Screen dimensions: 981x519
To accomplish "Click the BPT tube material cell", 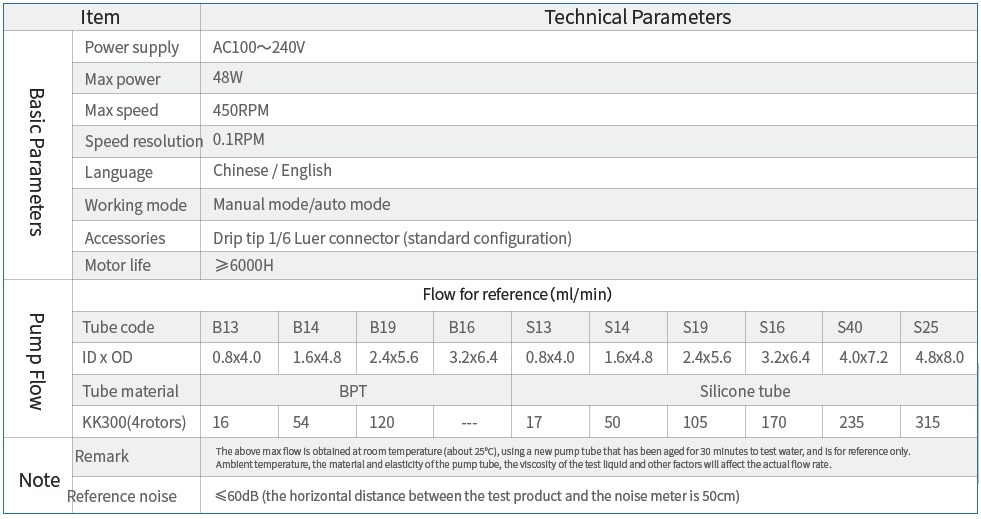I will tap(355, 391).
